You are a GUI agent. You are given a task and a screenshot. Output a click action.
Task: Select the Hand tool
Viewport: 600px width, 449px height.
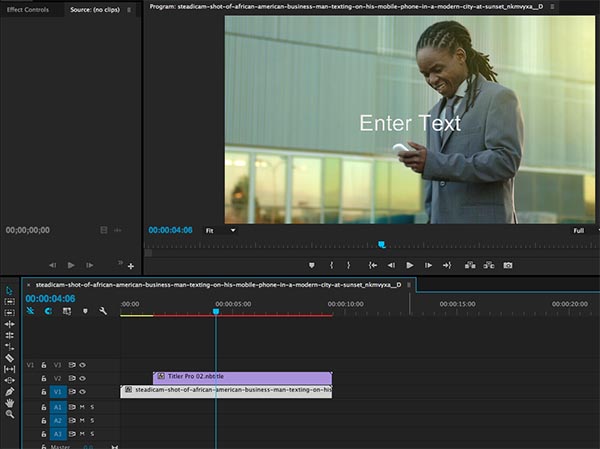10,402
